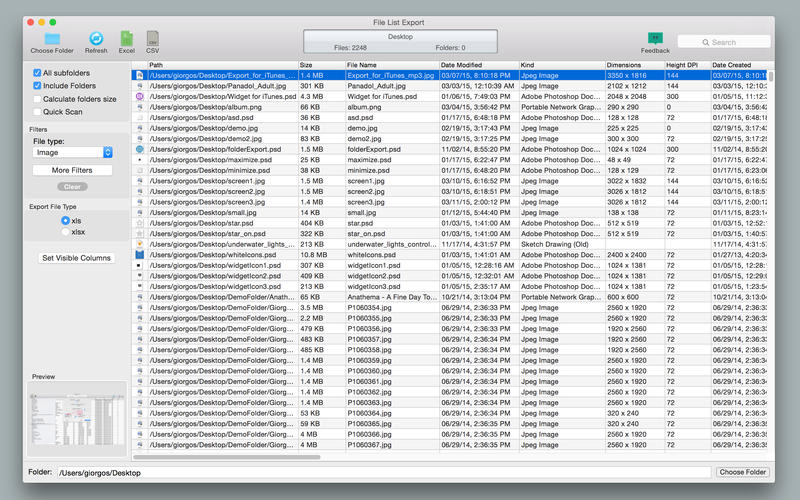Click the Refresh toolbar icon

(x=96, y=38)
